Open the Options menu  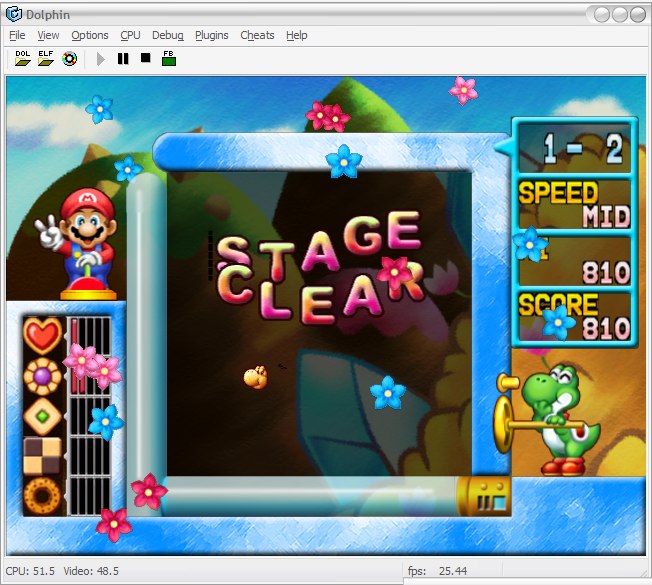click(x=90, y=35)
